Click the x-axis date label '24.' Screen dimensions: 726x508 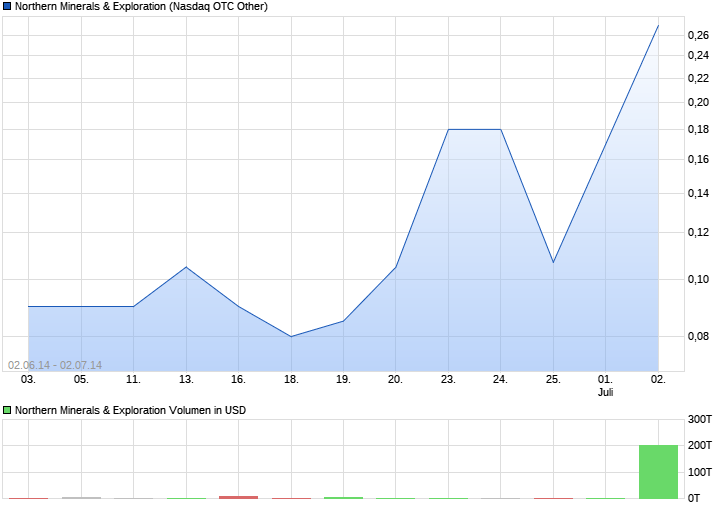500,380
